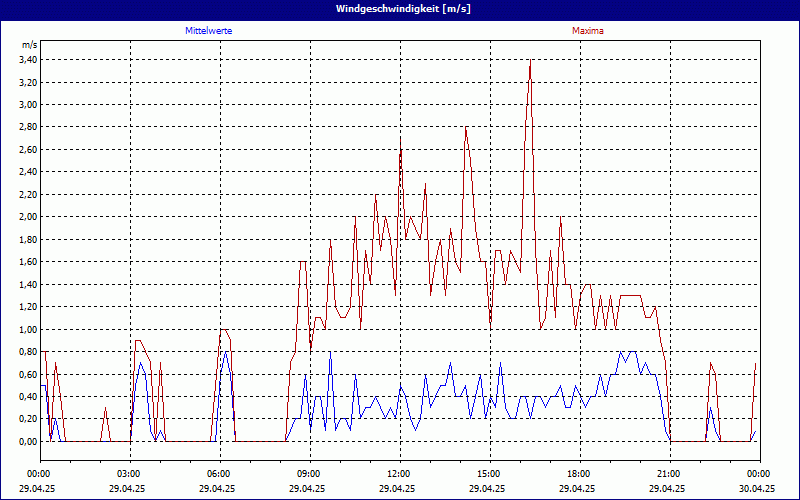Select the 18:00 time axis label
This screenshot has width=800, height=500.
click(x=579, y=473)
